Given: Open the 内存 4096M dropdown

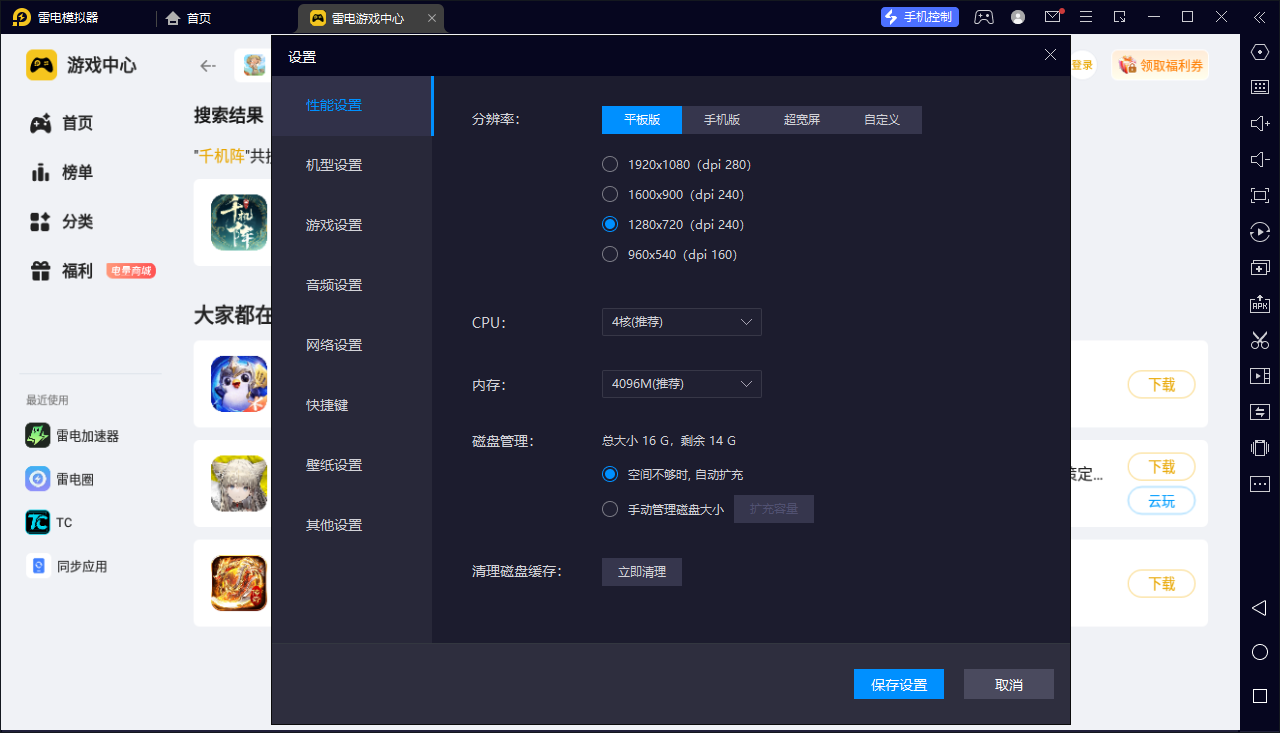Looking at the screenshot, I should click(x=681, y=384).
